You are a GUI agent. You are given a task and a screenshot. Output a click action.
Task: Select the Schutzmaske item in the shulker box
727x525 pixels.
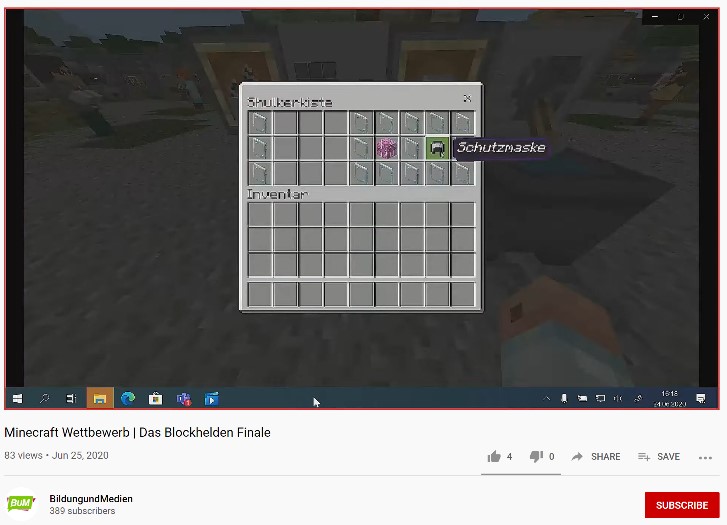pyautogui.click(x=437, y=148)
